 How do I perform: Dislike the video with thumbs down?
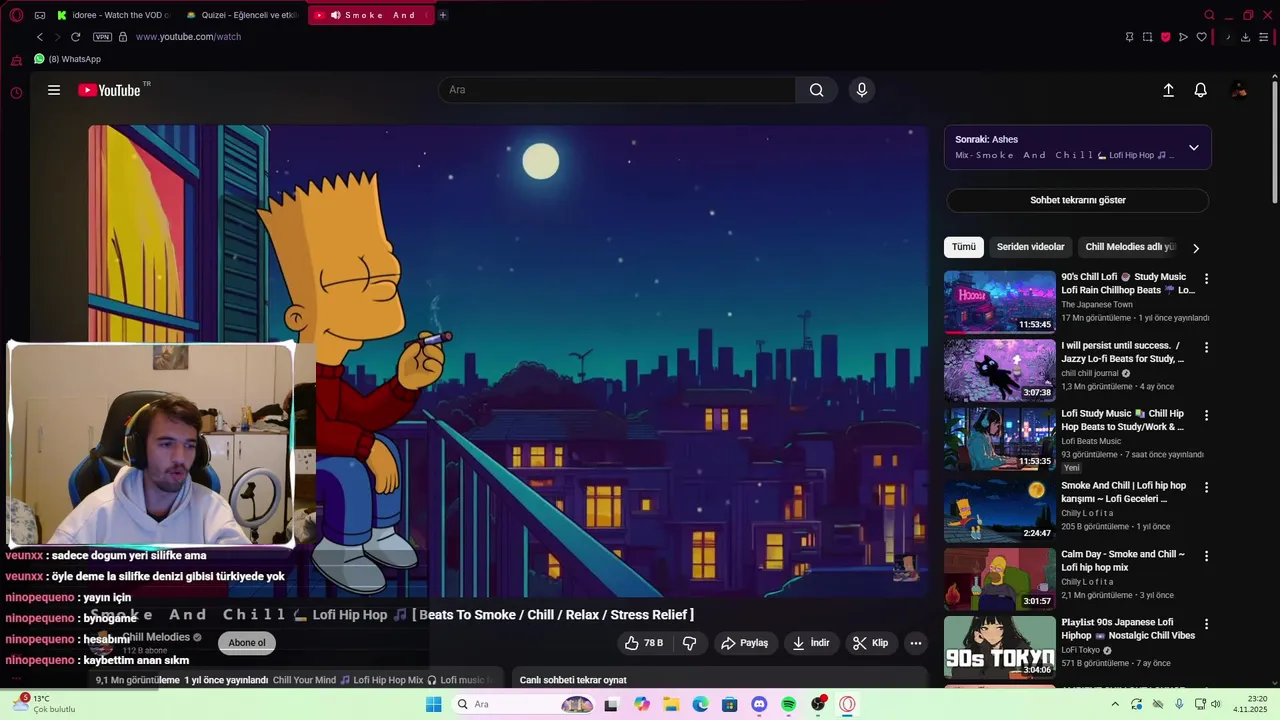pos(690,643)
